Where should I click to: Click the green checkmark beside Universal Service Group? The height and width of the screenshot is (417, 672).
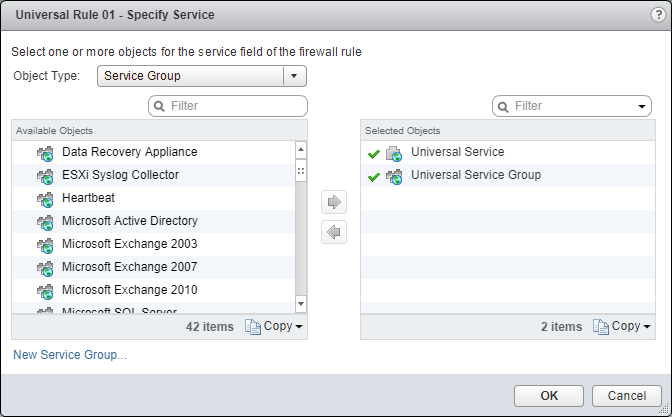[374, 176]
